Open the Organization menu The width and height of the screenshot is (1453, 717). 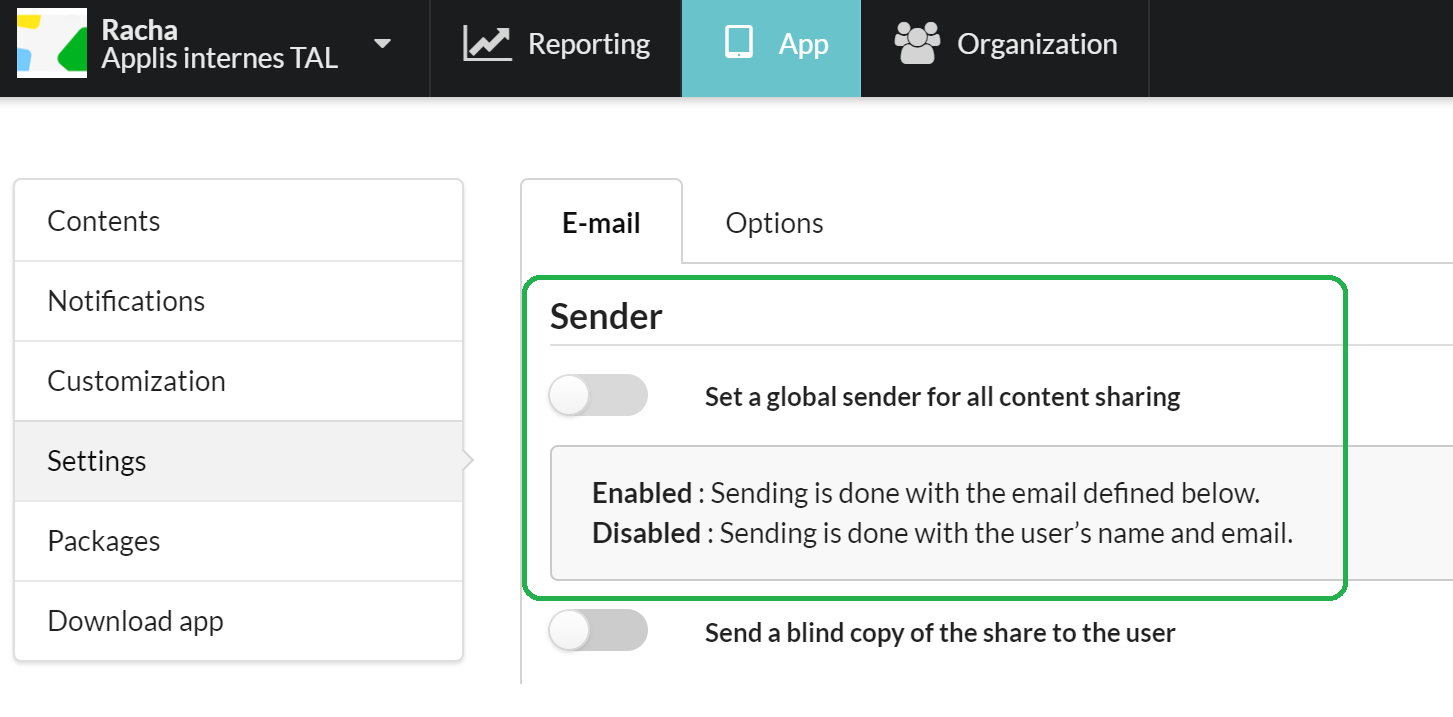[x=1005, y=48]
